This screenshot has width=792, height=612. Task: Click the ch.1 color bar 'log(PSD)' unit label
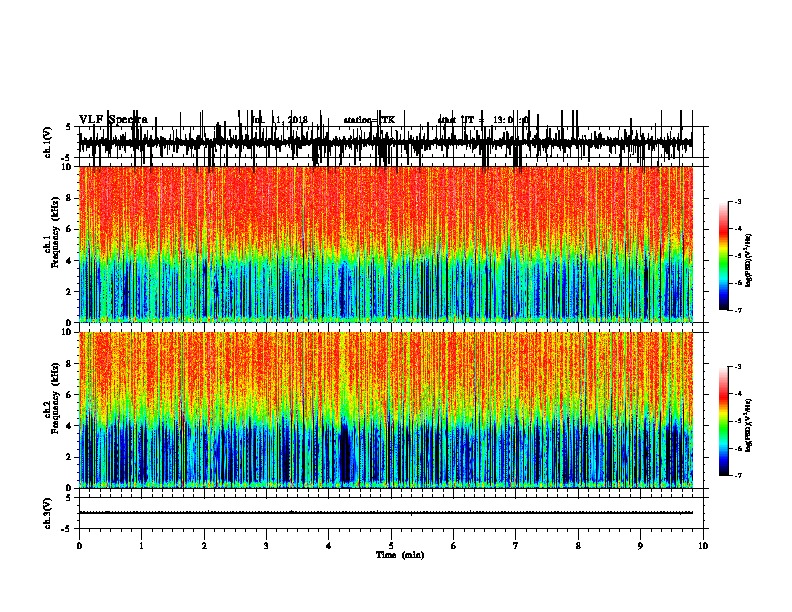point(749,261)
